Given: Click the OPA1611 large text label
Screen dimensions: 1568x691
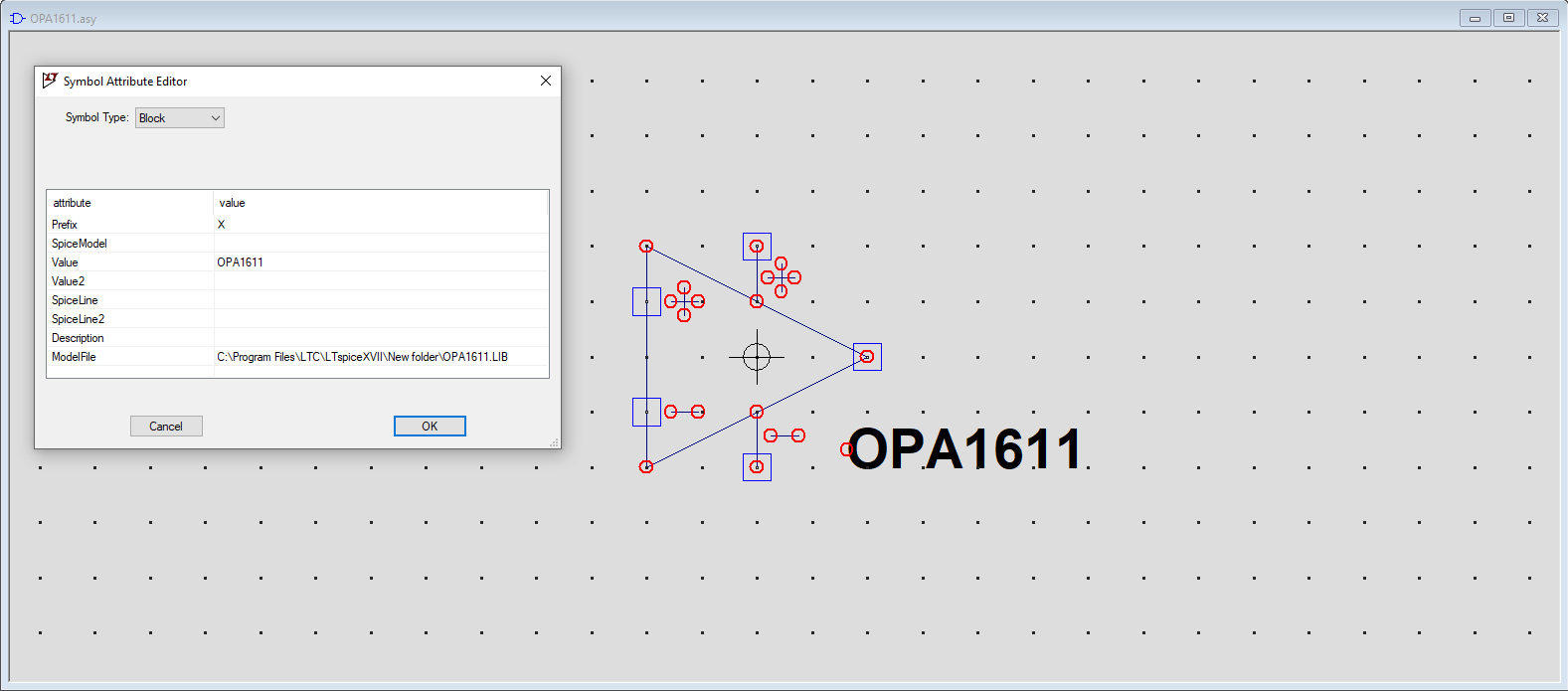Looking at the screenshot, I should [x=964, y=448].
